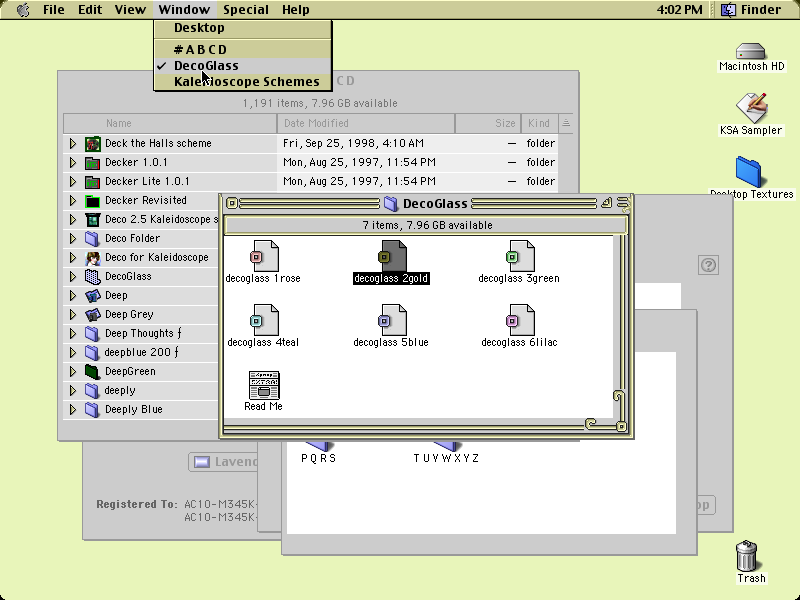Sort list by Size column header

(x=488, y=123)
